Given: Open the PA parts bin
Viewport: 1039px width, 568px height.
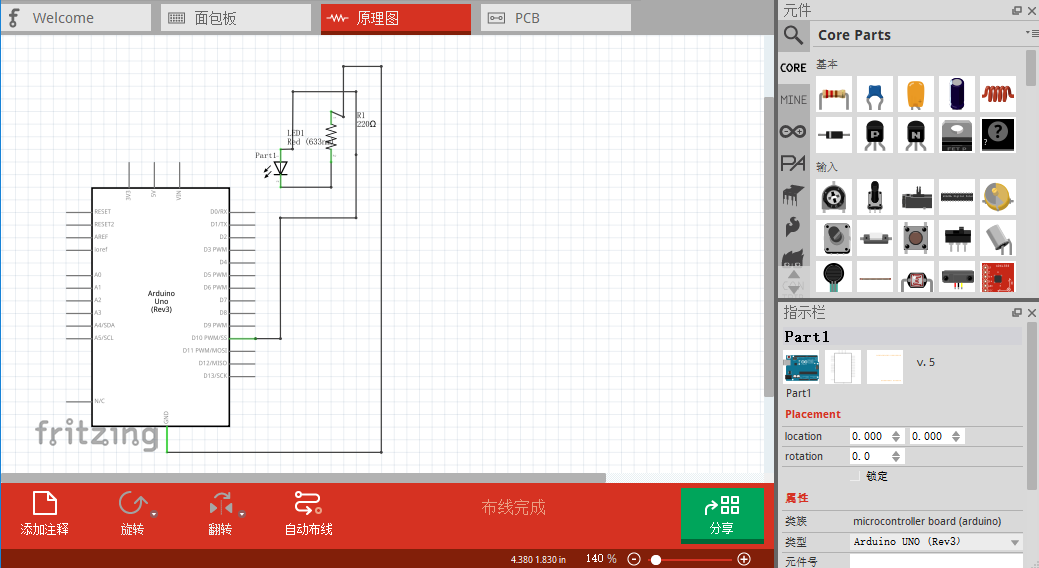Looking at the screenshot, I should [x=793, y=163].
